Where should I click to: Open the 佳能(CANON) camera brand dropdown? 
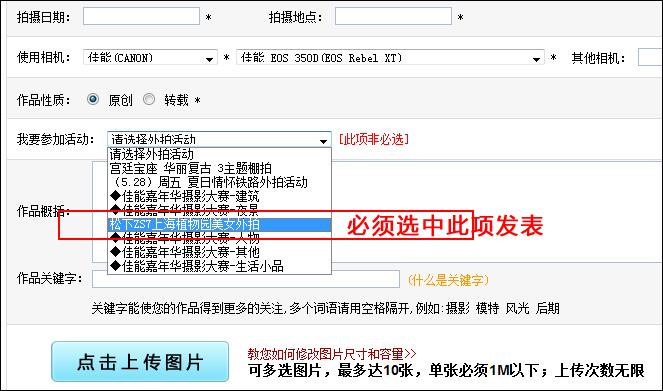151,57
